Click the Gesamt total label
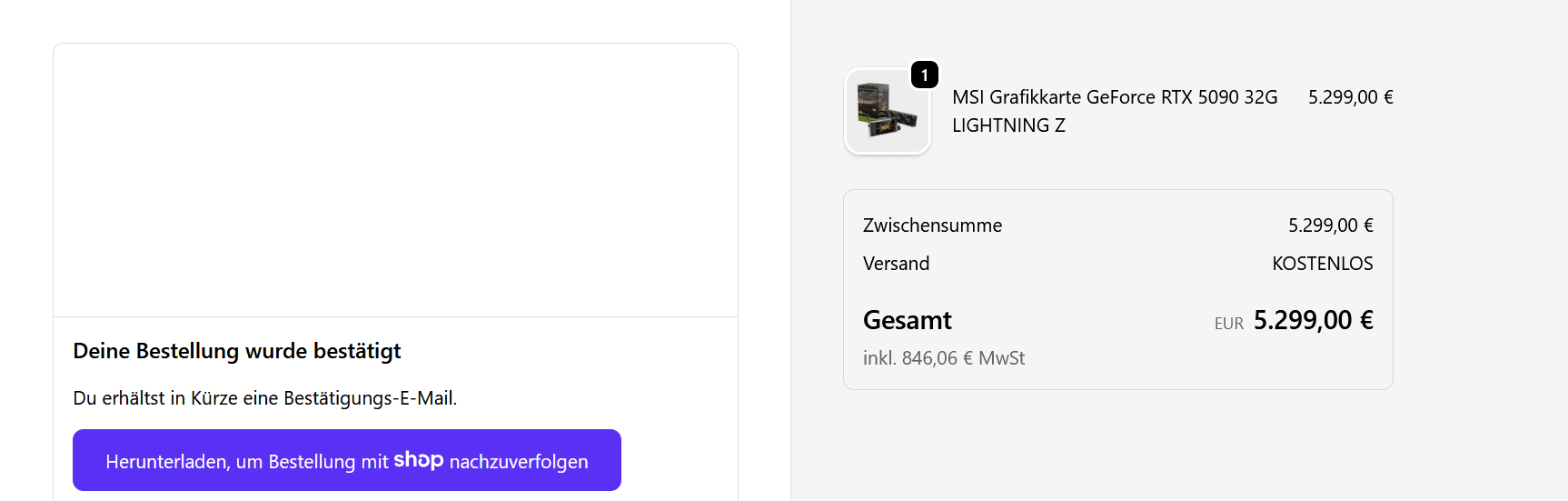The height and width of the screenshot is (501, 1568). pos(907,320)
